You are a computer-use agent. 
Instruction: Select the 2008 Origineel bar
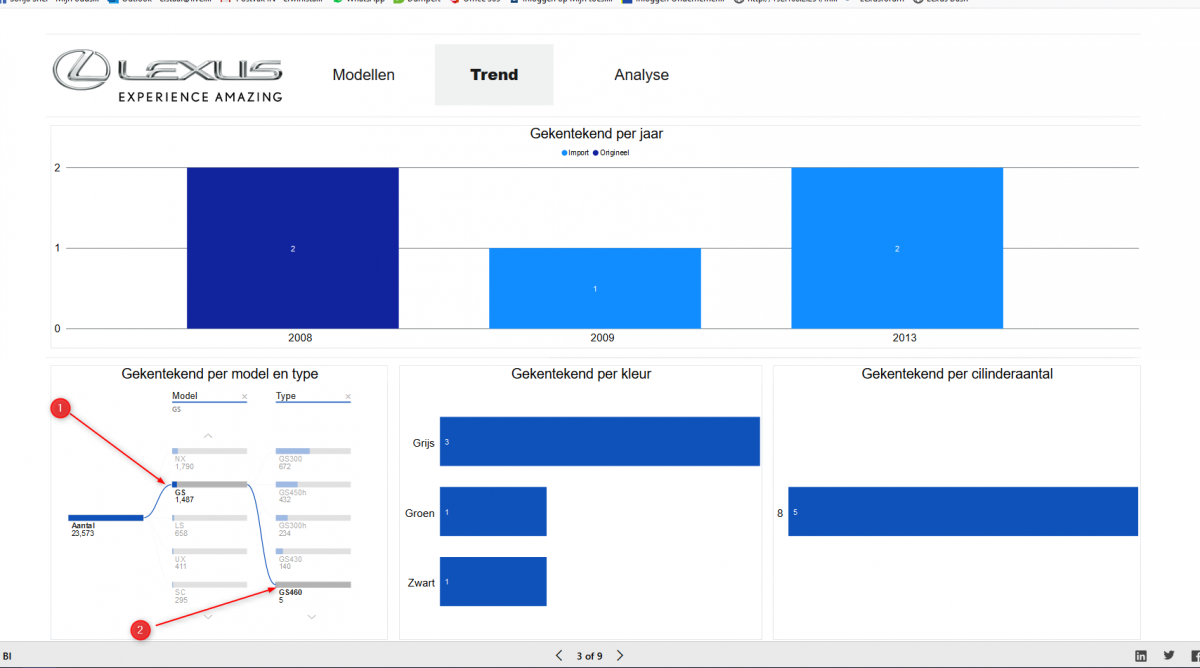point(292,248)
